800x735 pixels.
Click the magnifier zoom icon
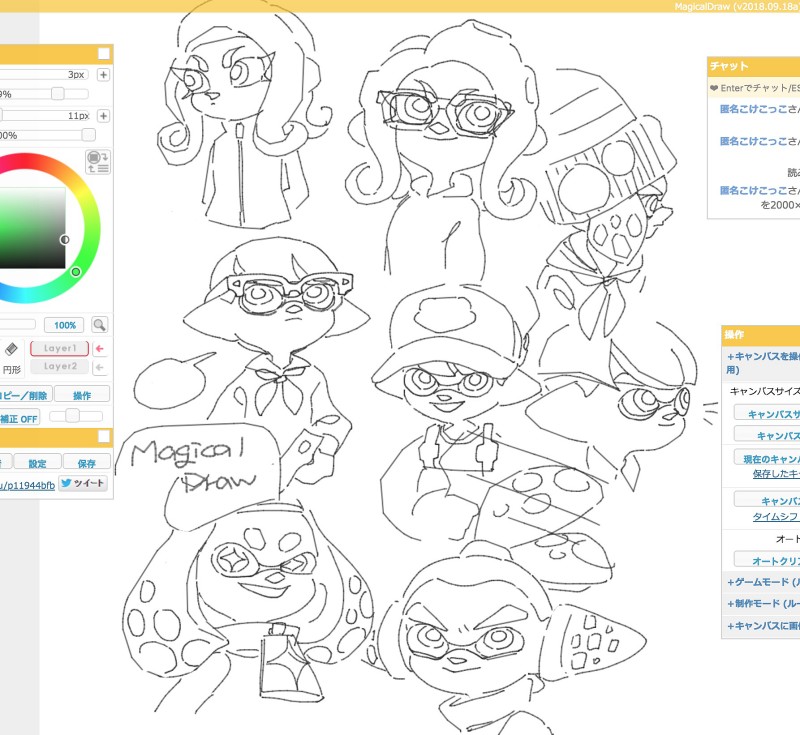pos(99,324)
